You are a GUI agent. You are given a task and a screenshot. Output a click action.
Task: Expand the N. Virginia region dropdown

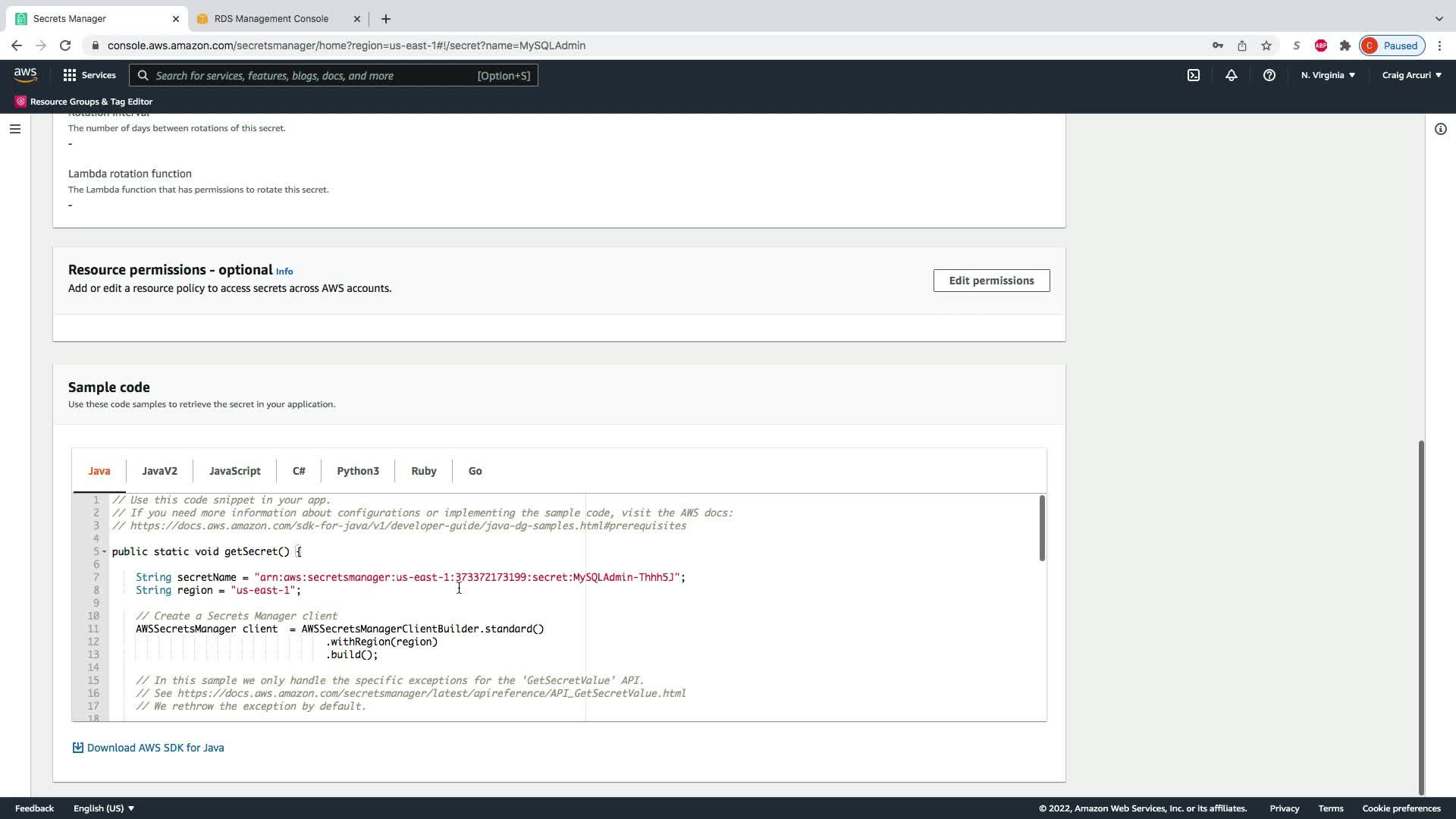tap(1328, 75)
